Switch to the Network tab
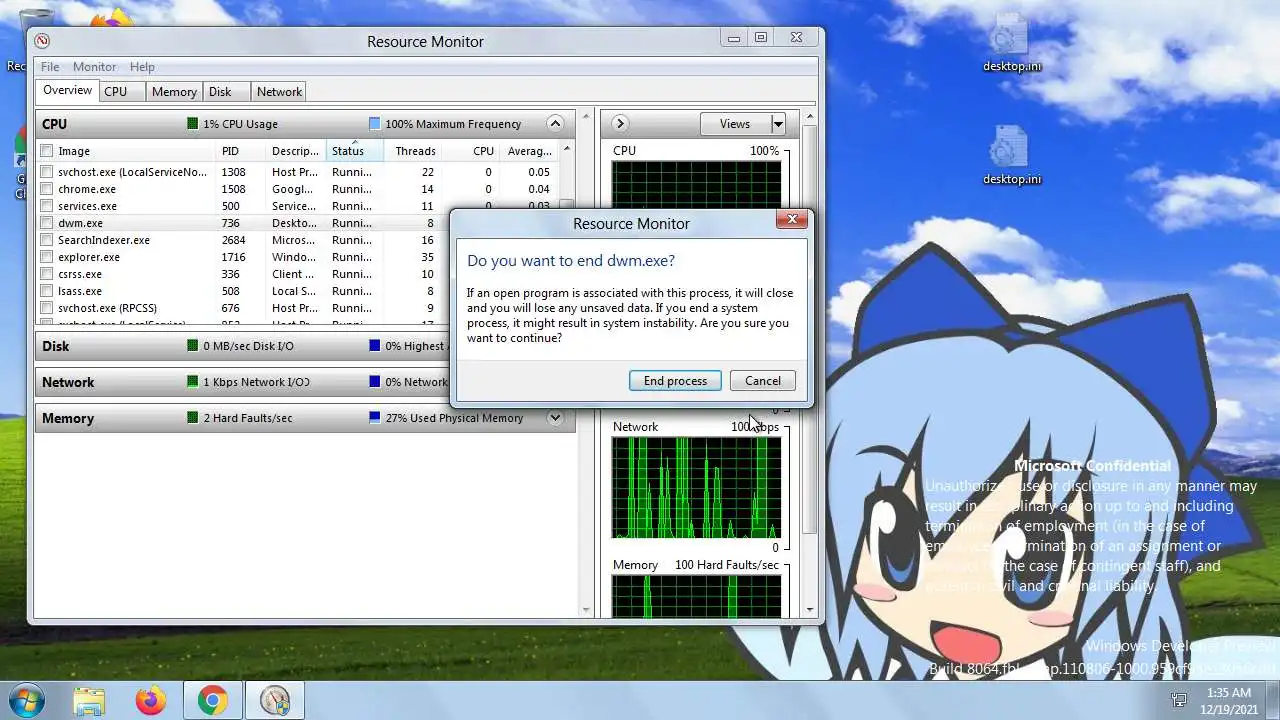This screenshot has height=720, width=1280. coord(279,92)
